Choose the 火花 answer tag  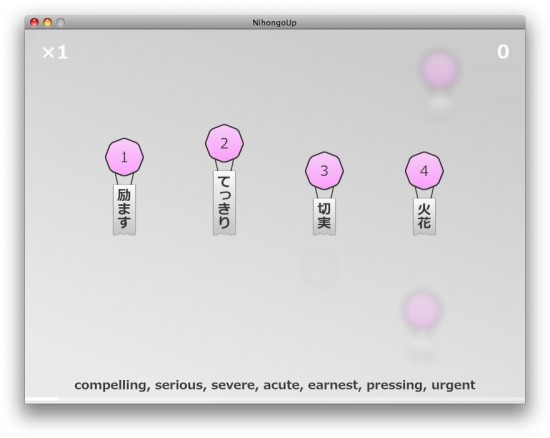(x=424, y=216)
